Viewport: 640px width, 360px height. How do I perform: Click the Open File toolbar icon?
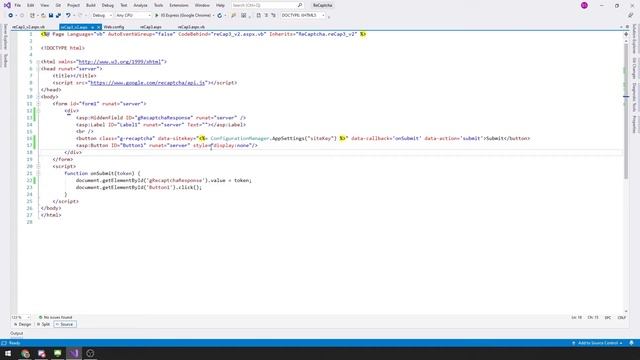pyautogui.click(x=43, y=16)
